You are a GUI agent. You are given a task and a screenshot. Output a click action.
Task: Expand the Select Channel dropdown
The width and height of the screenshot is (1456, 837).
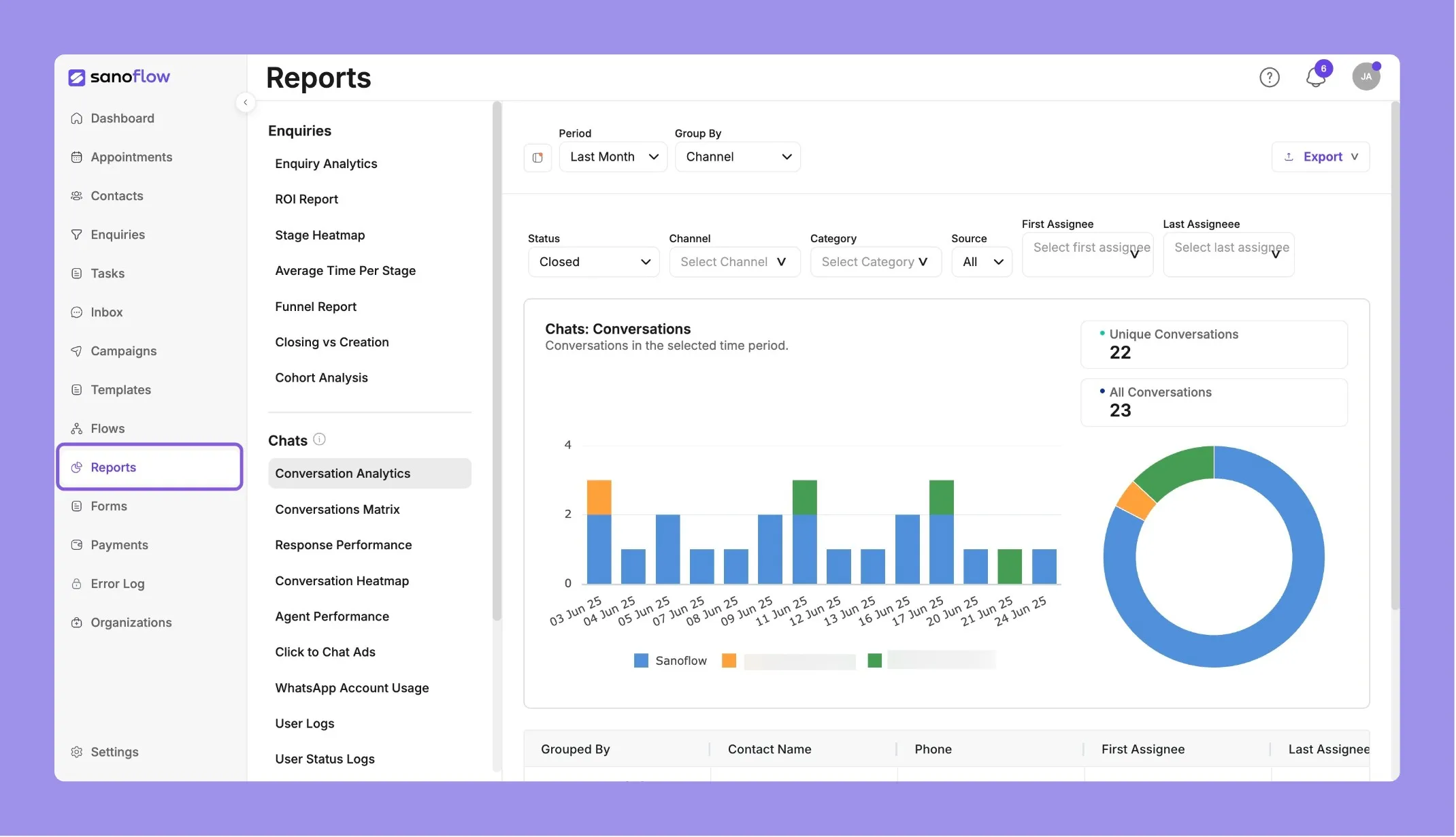point(735,262)
